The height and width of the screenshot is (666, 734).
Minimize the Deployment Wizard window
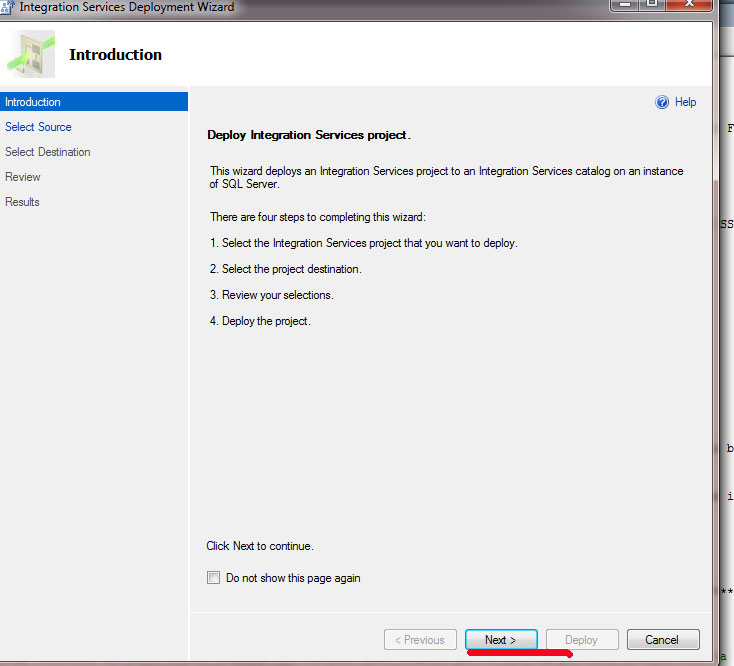pyautogui.click(x=625, y=4)
